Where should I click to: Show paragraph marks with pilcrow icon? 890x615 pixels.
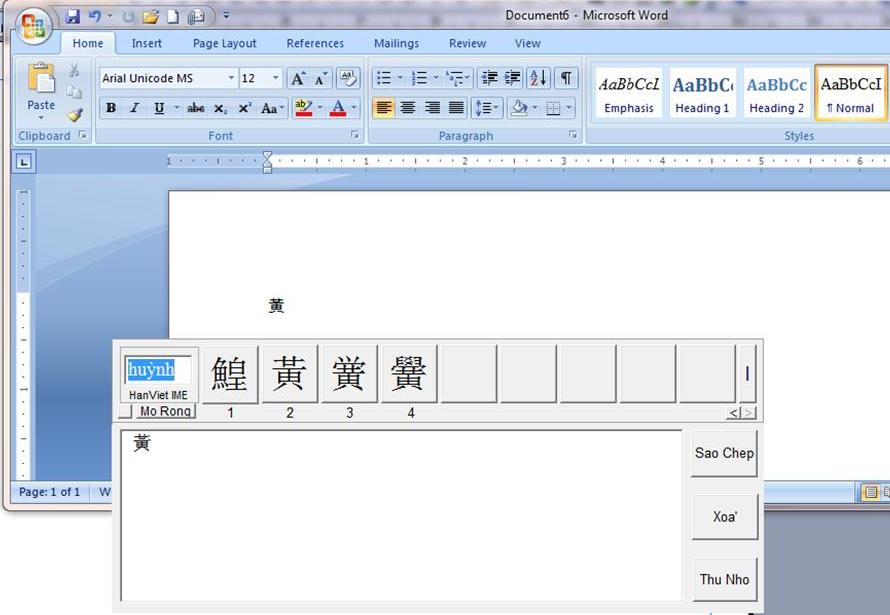[x=566, y=78]
